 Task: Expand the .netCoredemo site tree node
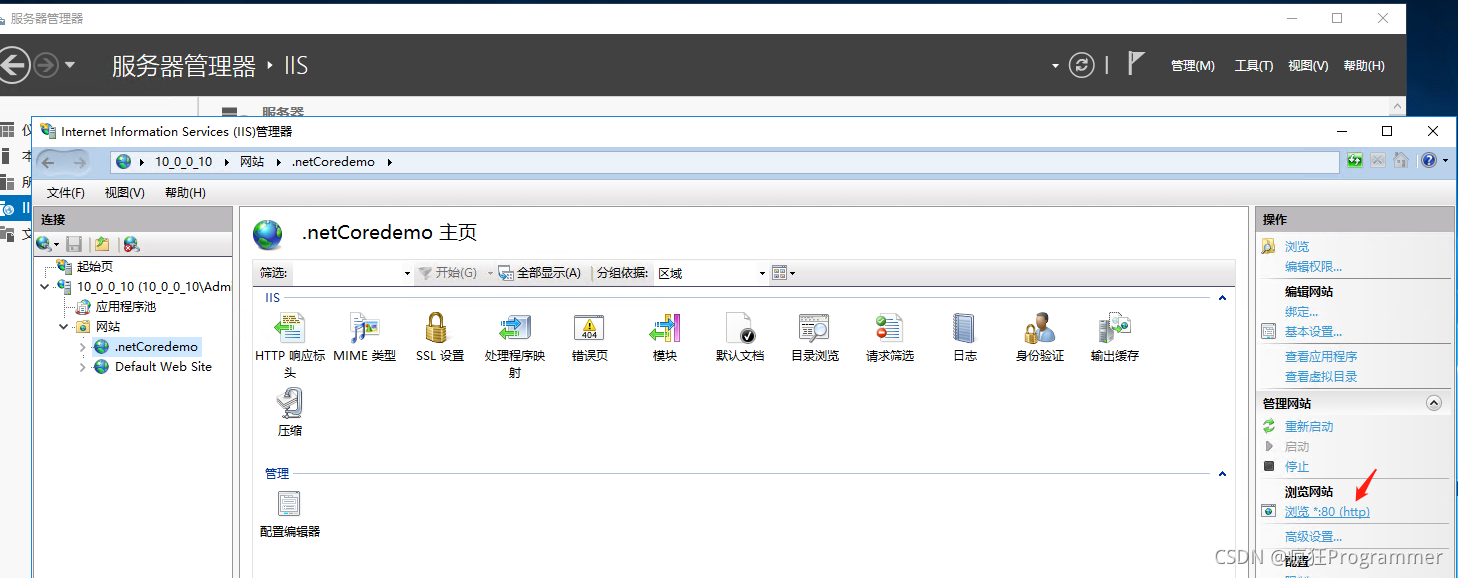pos(83,347)
